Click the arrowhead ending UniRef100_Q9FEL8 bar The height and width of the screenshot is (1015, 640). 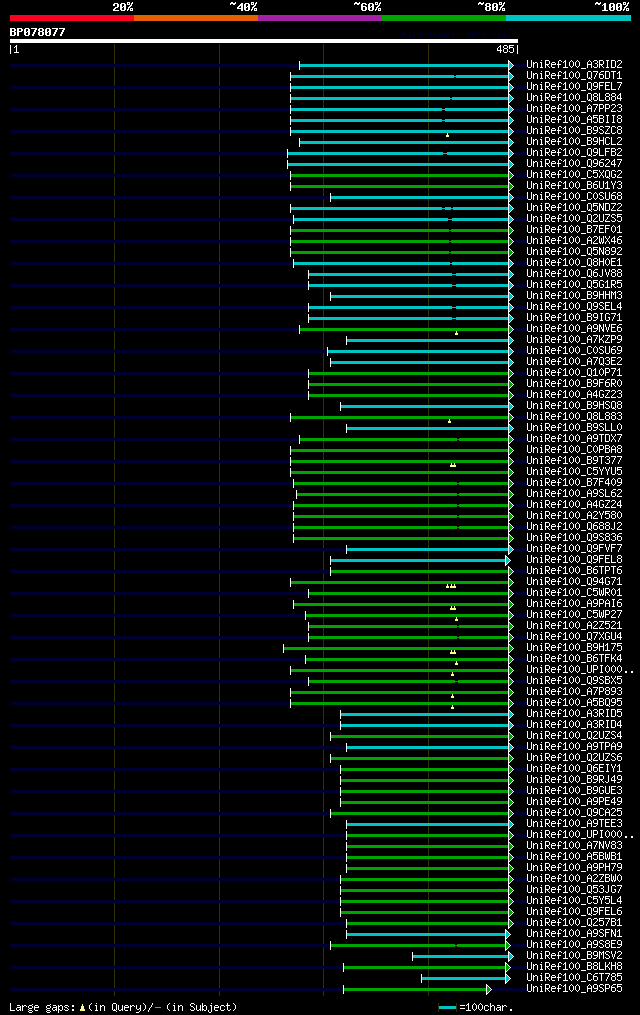tap(508, 561)
